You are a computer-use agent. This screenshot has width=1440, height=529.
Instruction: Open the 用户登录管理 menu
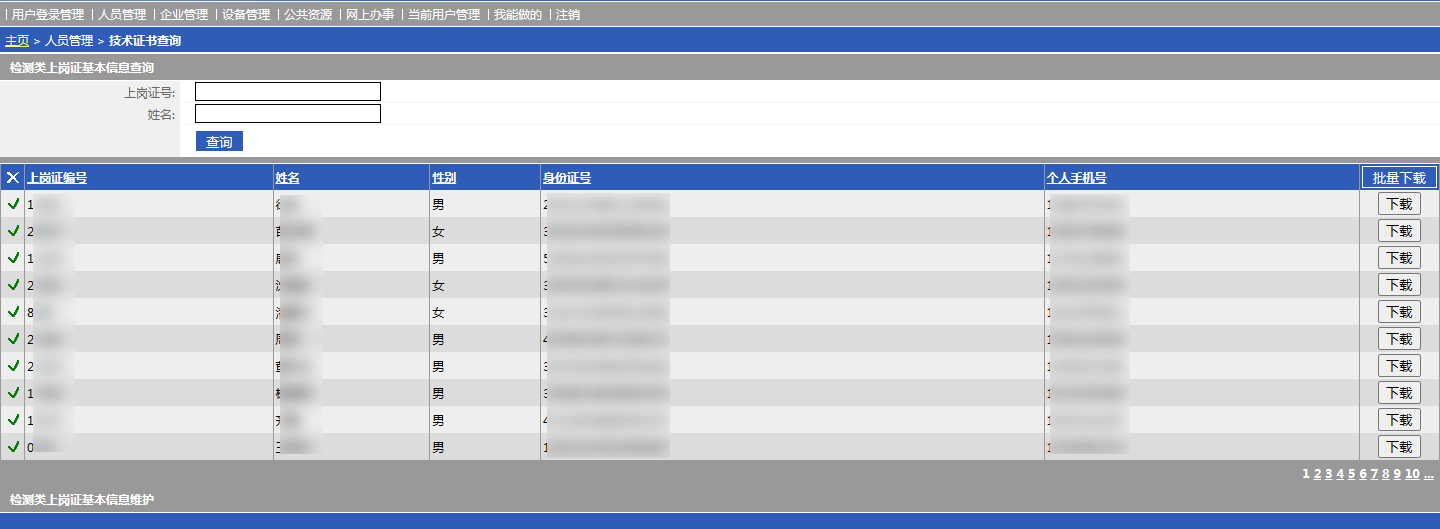[48, 15]
